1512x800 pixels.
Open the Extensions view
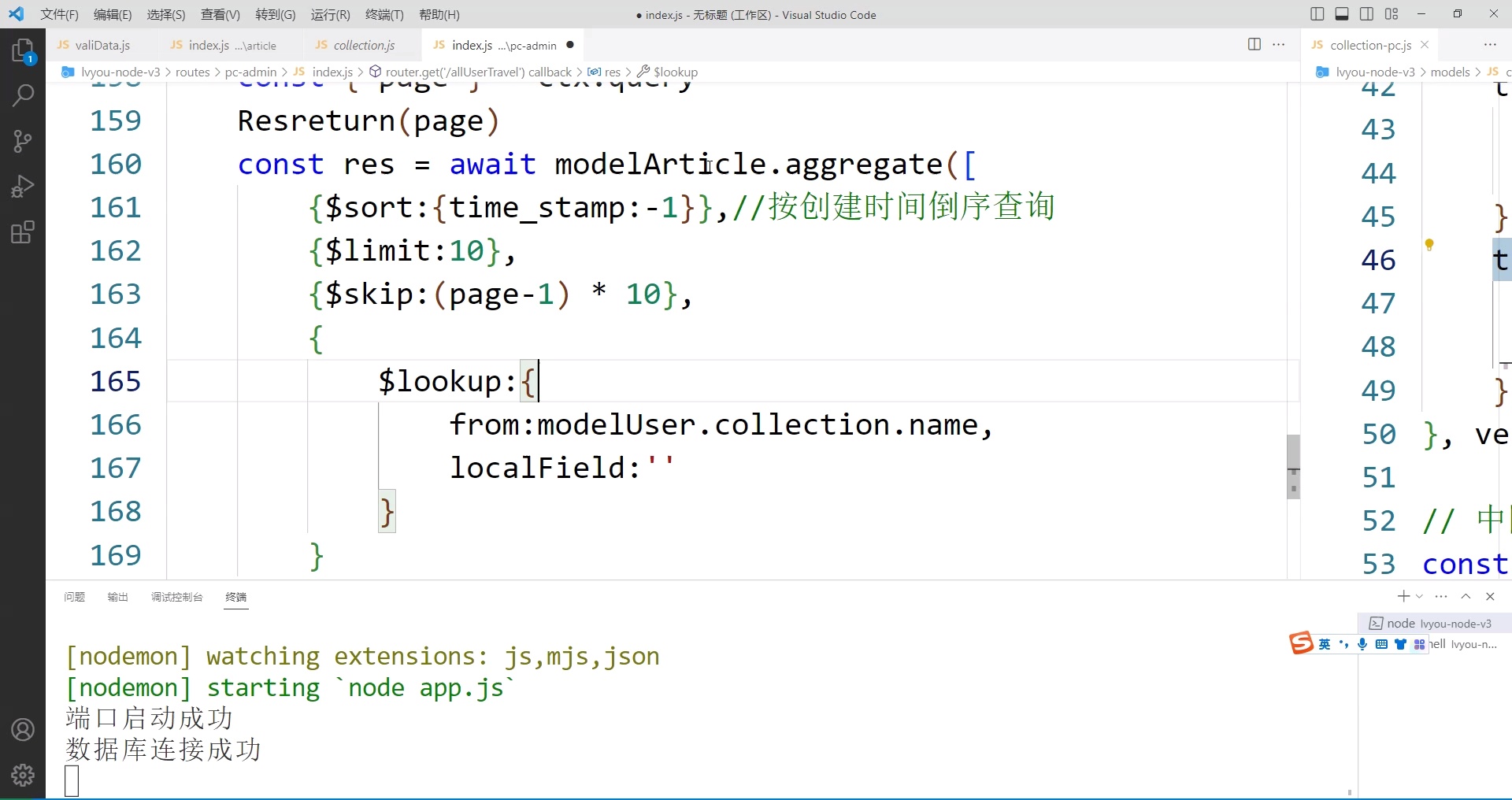click(x=23, y=231)
